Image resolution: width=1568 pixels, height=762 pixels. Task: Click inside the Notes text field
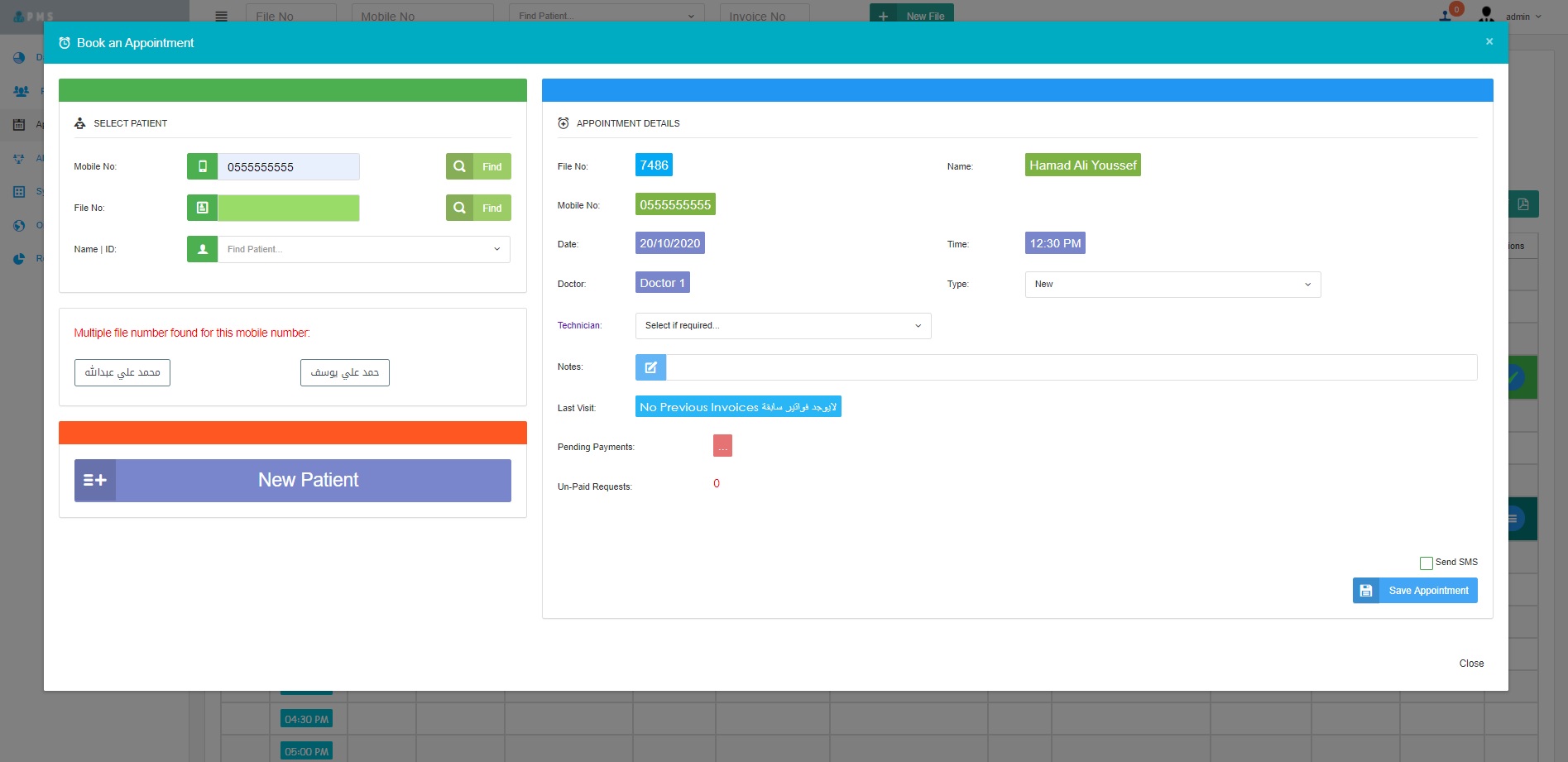point(1071,367)
